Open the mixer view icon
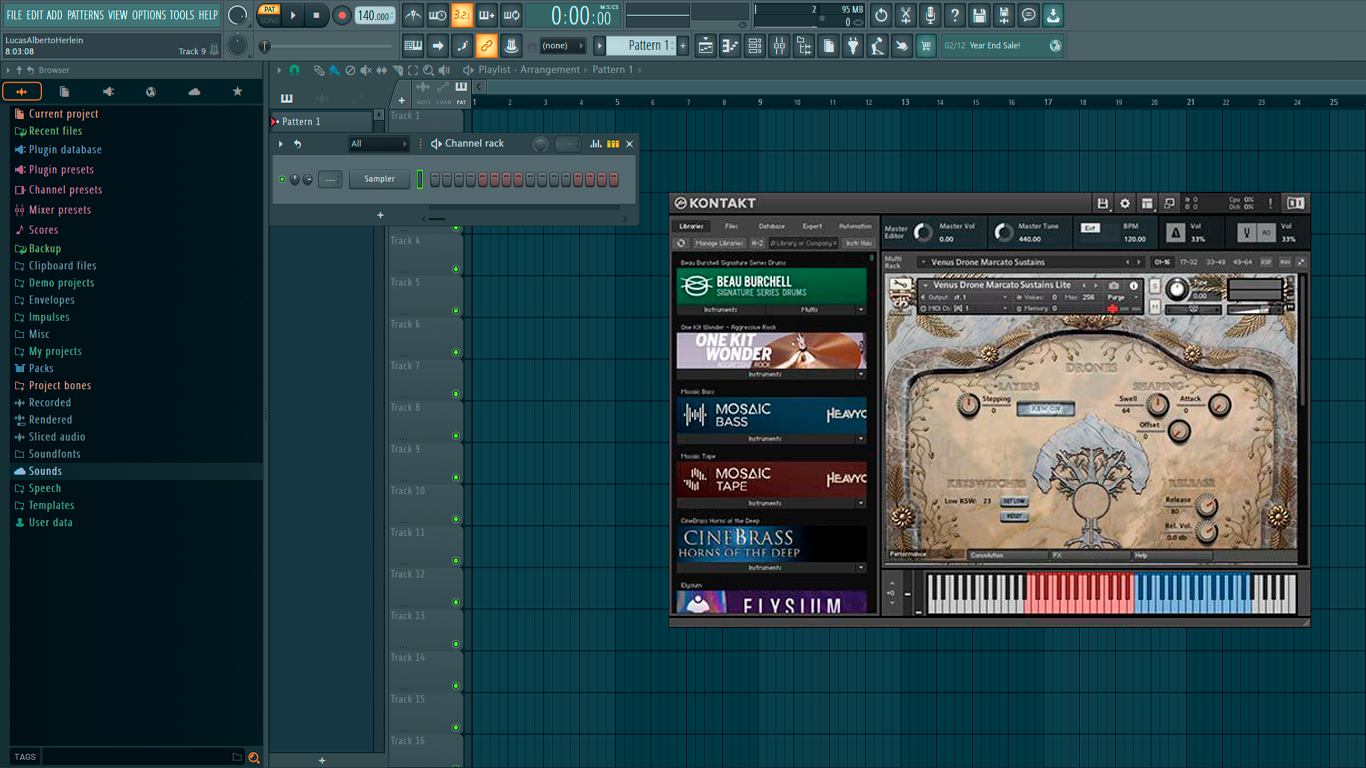The height and width of the screenshot is (768, 1366). (779, 46)
